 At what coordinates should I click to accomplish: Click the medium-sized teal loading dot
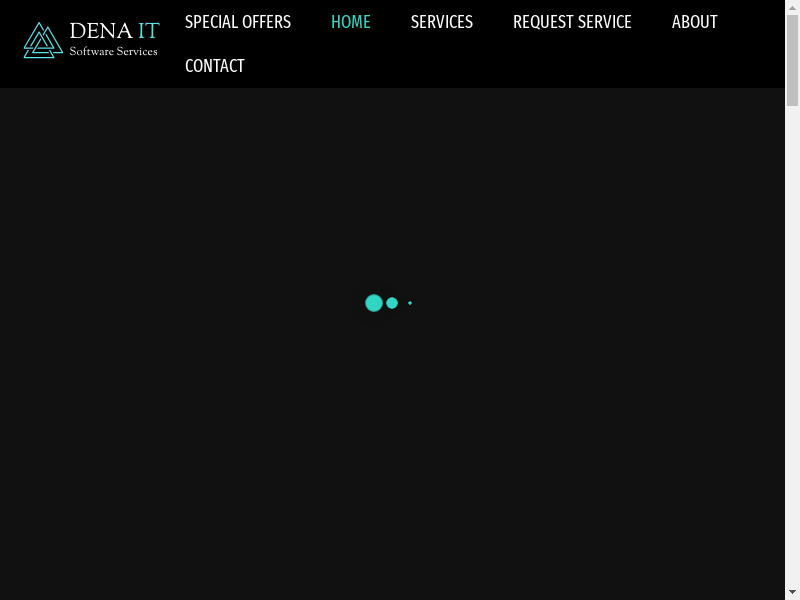tap(392, 303)
